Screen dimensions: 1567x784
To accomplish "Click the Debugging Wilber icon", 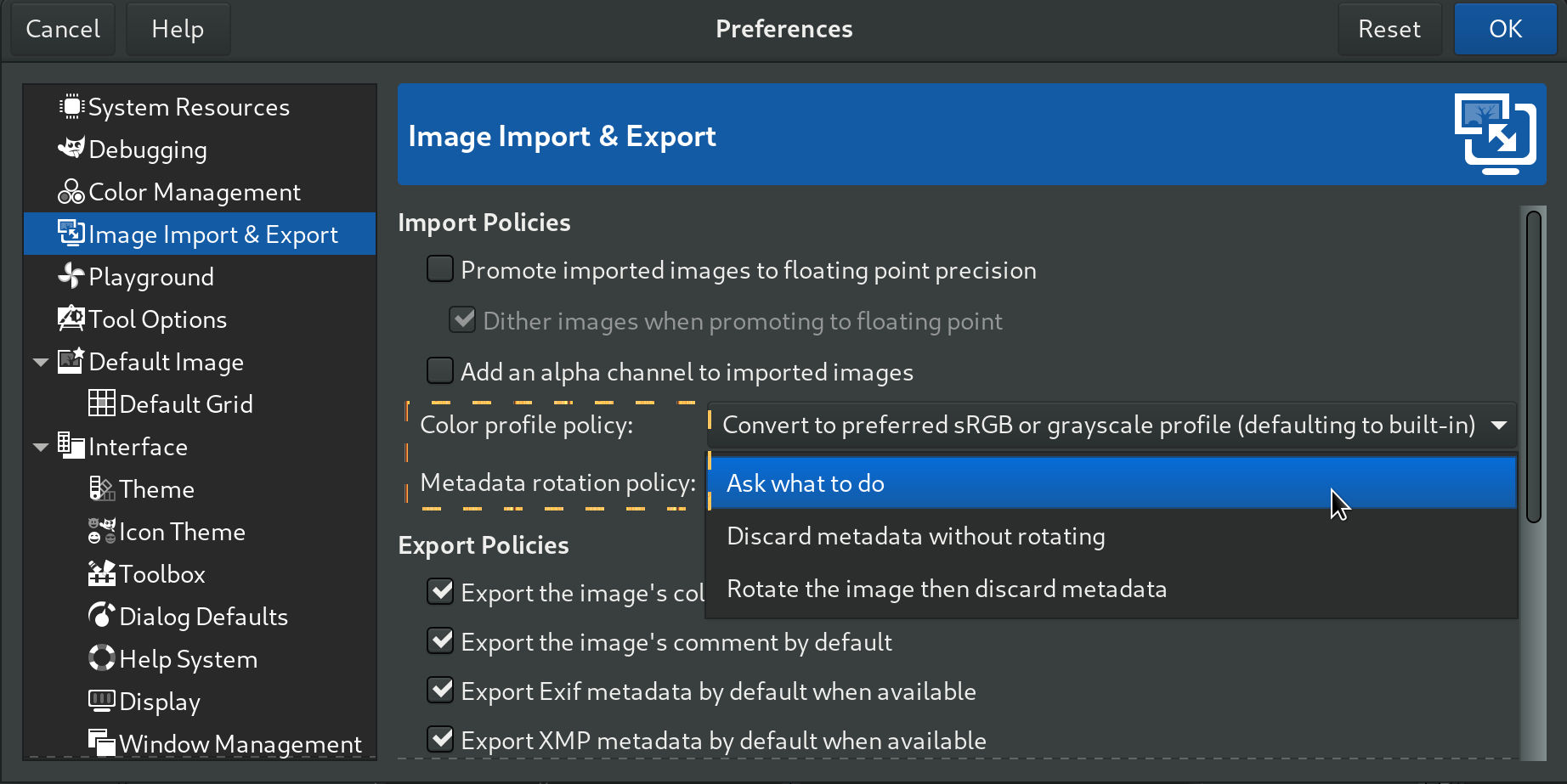I will [71, 149].
